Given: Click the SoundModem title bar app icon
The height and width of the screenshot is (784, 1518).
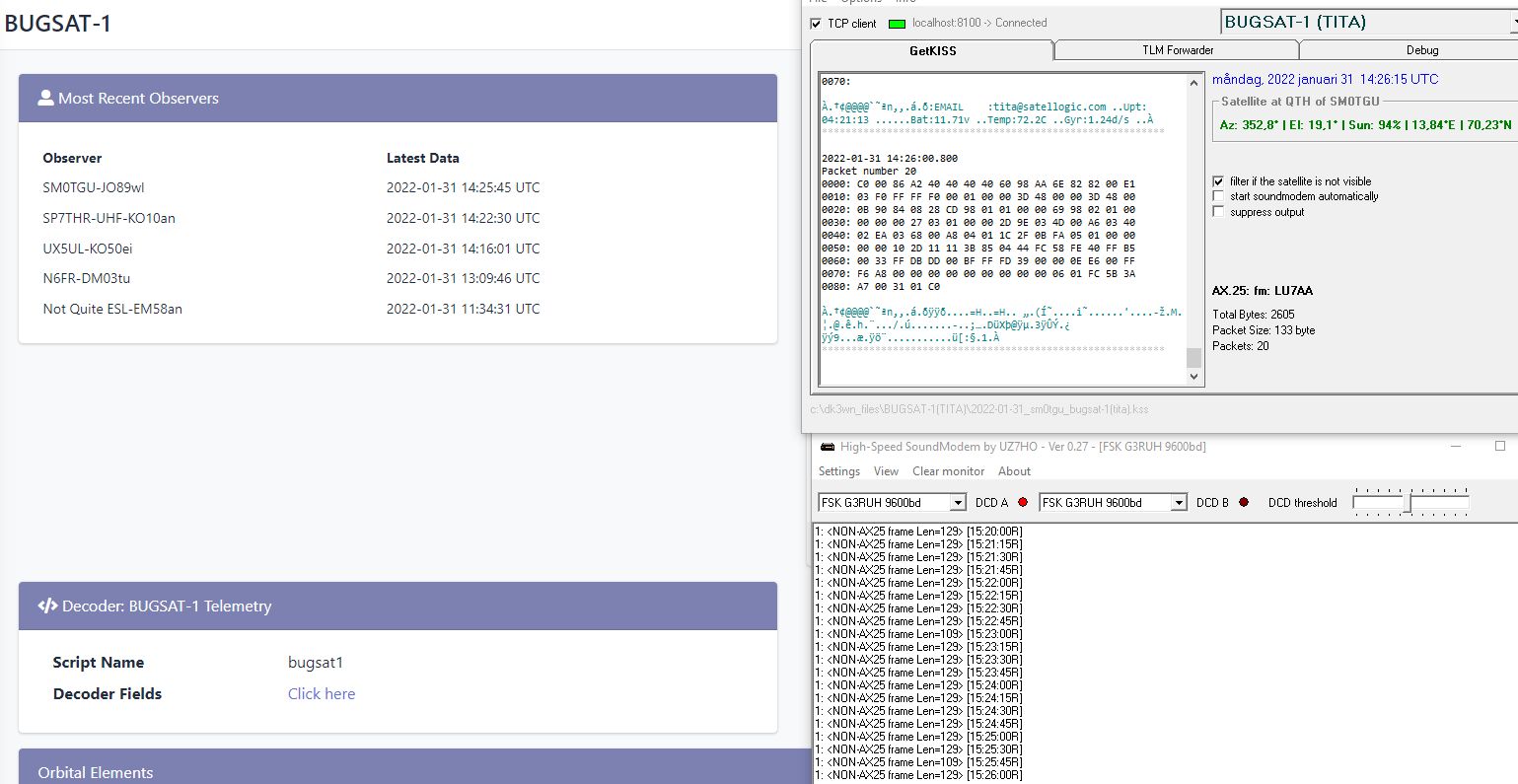Looking at the screenshot, I should (x=828, y=447).
